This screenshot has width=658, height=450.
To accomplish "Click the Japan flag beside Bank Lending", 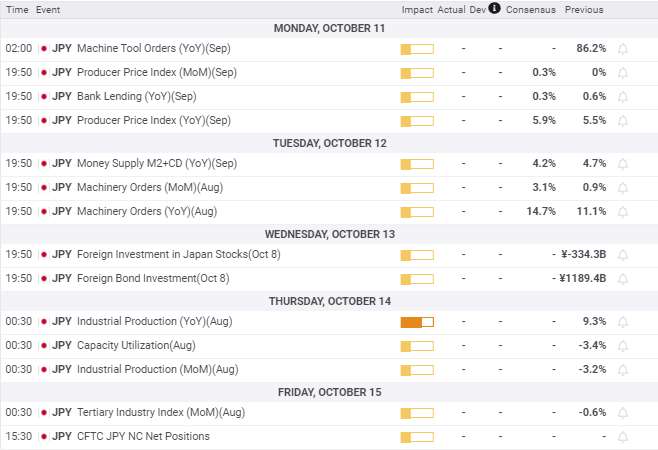I will (x=43, y=96).
